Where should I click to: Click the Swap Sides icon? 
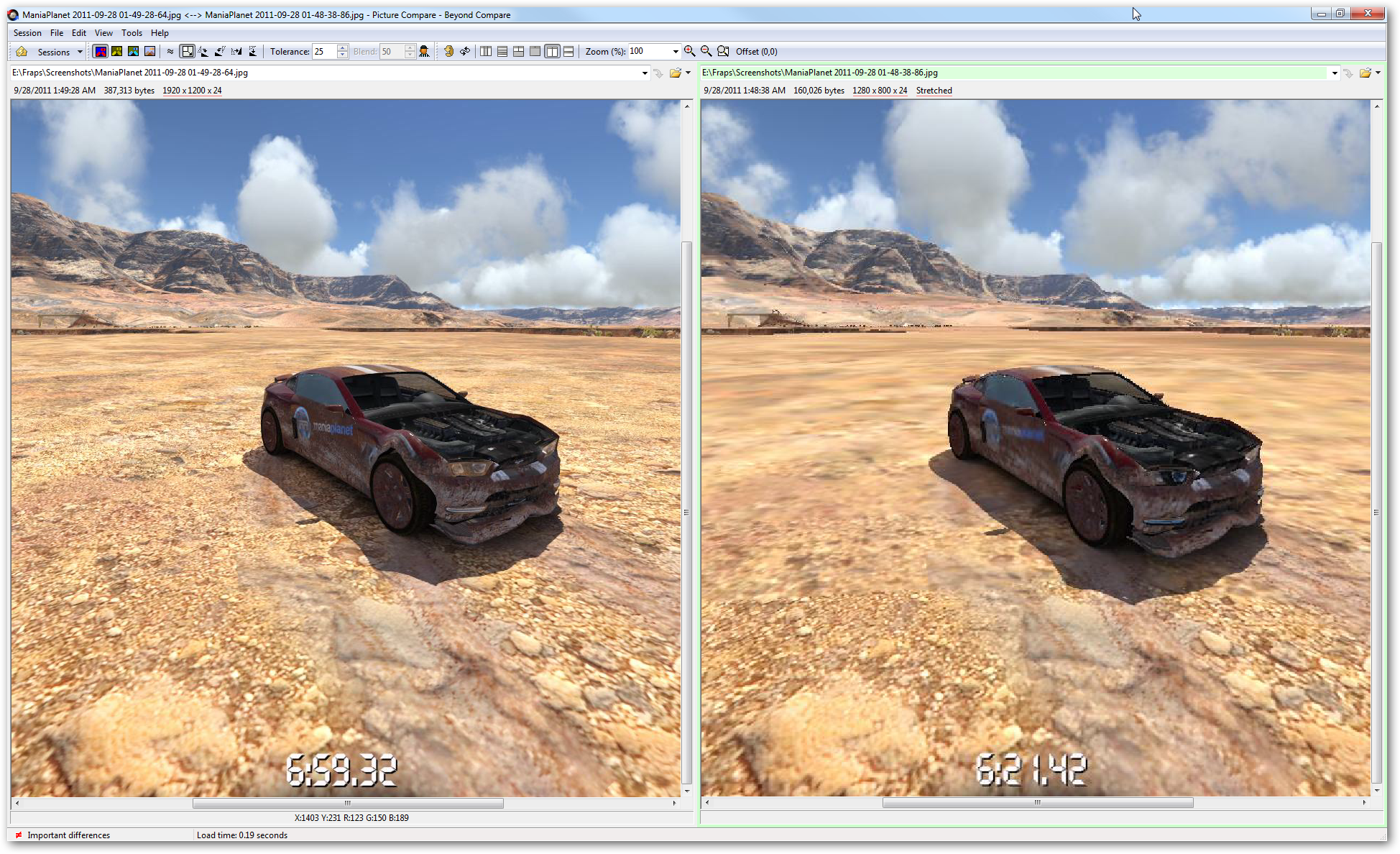(465, 52)
